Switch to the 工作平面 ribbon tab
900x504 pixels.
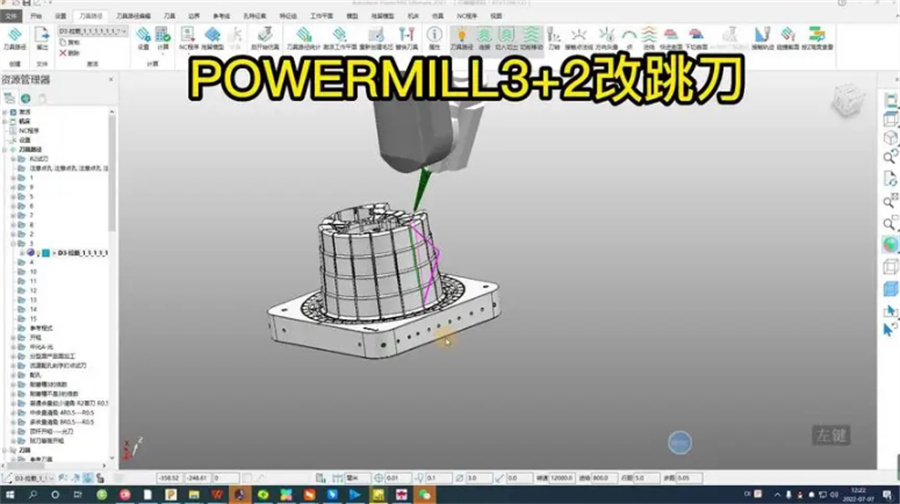pyautogui.click(x=321, y=16)
